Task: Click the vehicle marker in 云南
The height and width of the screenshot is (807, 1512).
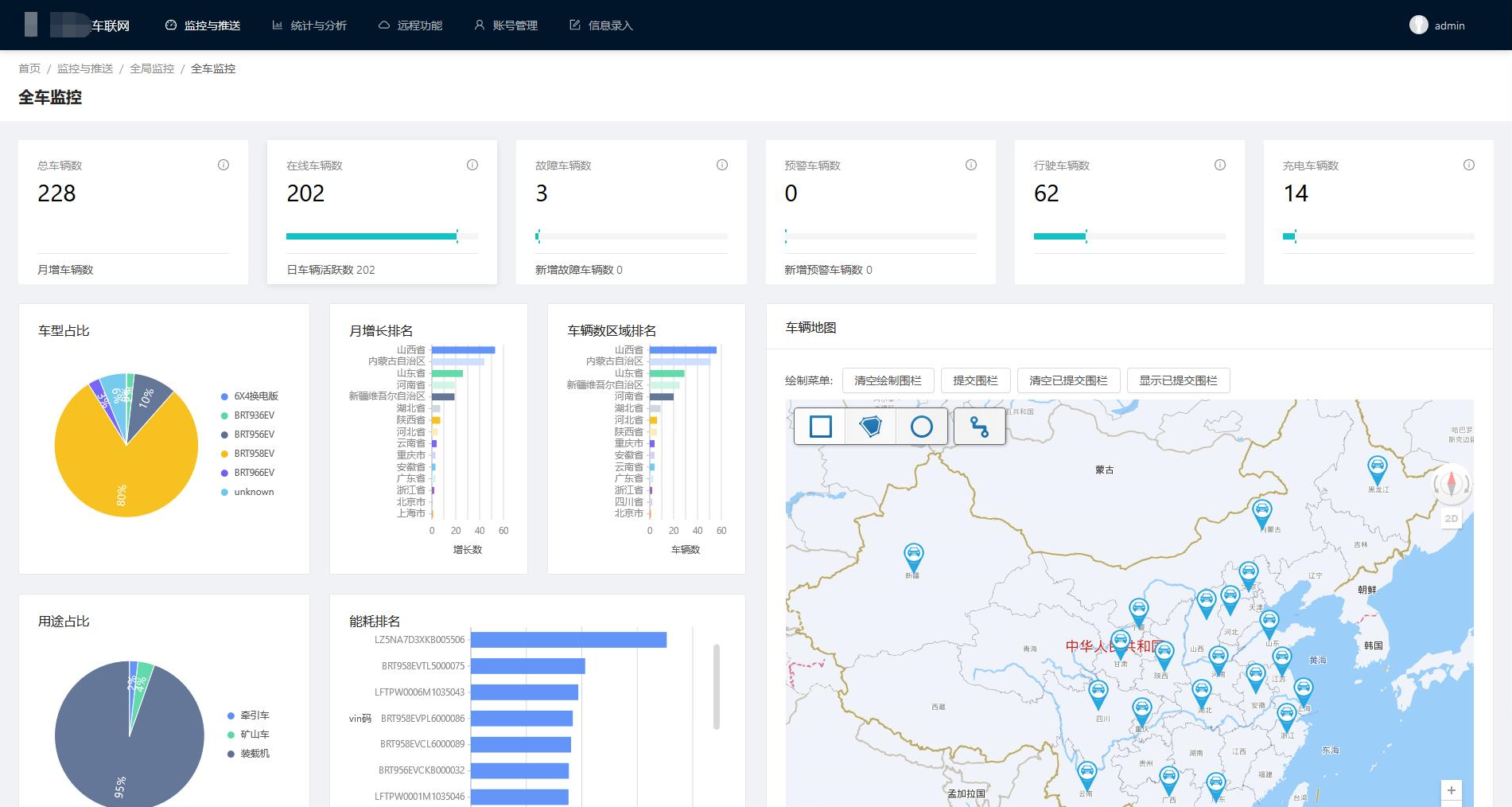Action: tap(1086, 775)
